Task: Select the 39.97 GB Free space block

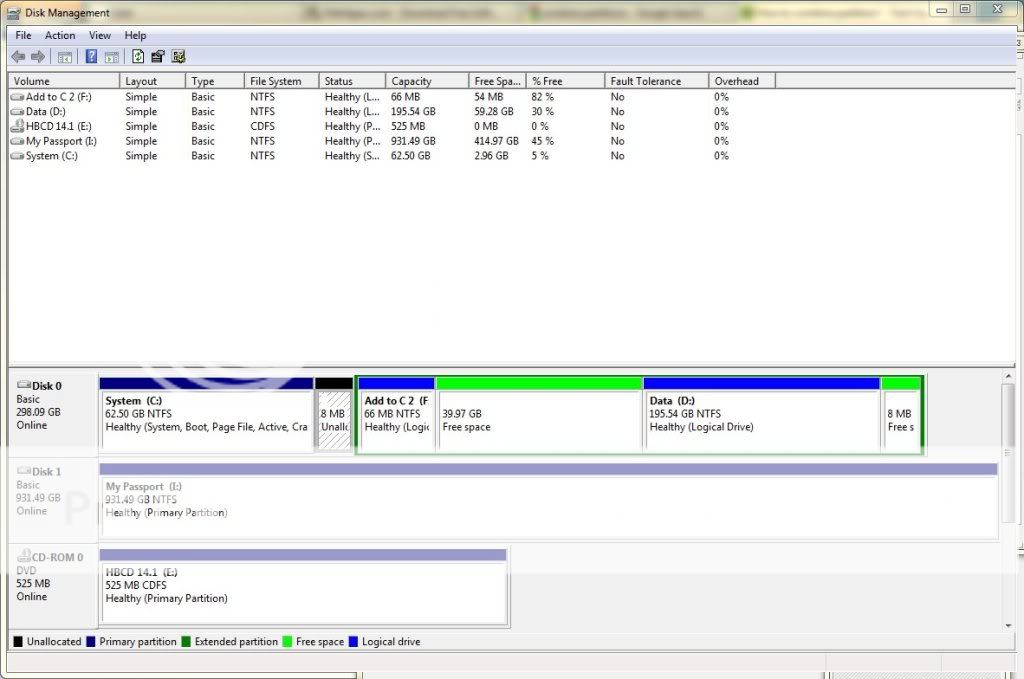Action: click(538, 420)
